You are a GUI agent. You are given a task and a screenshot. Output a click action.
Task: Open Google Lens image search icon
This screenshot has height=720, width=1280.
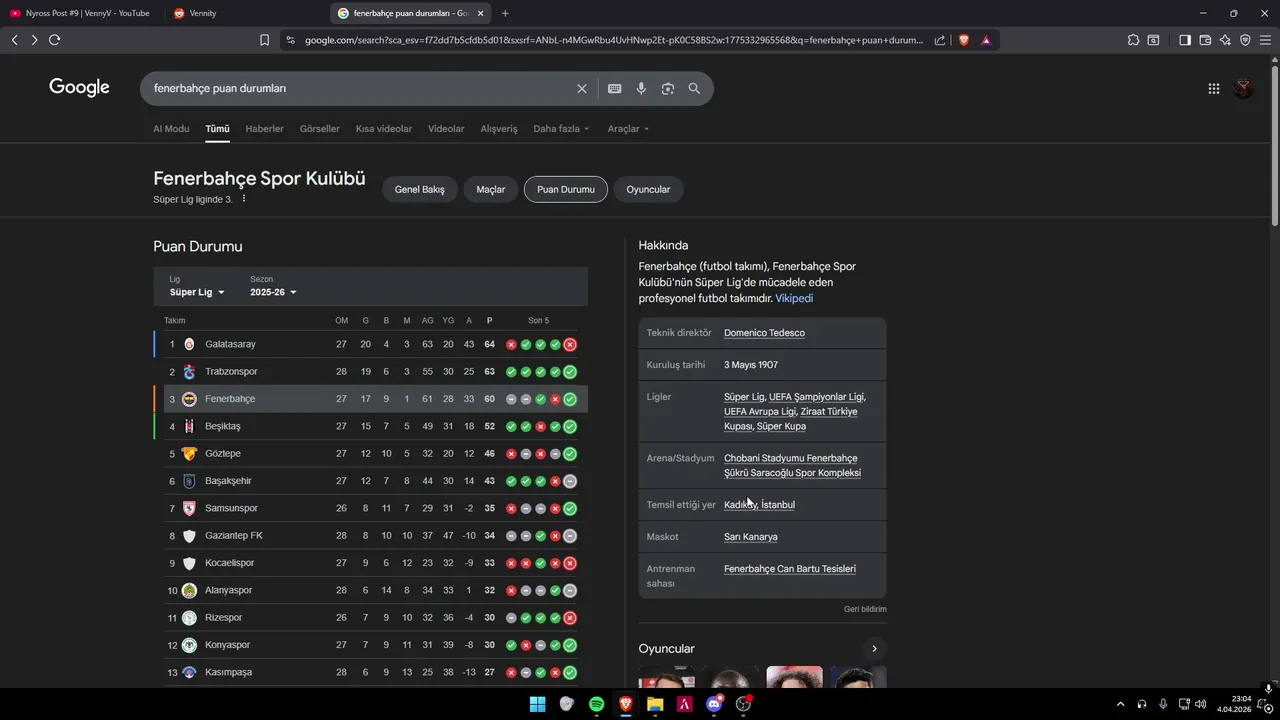[668, 88]
